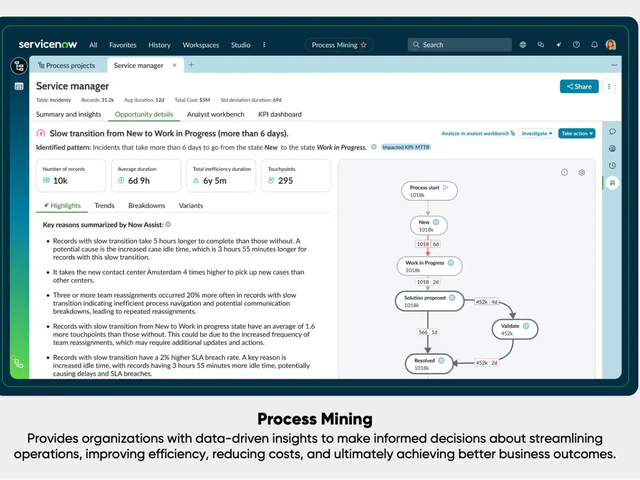Click the 1018 6d transition label

pos(427,244)
